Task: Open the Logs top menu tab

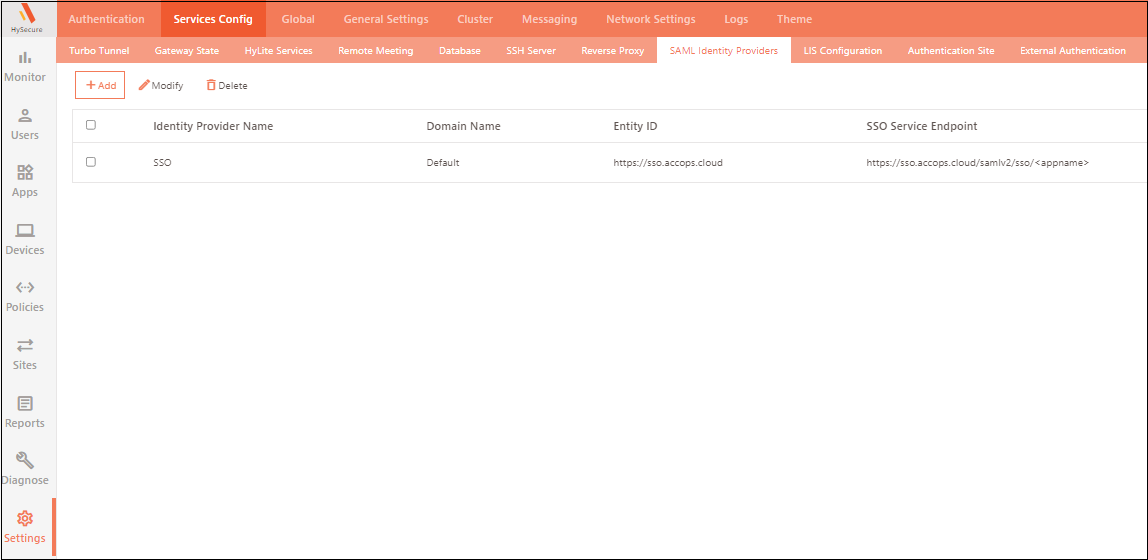Action: tap(736, 19)
